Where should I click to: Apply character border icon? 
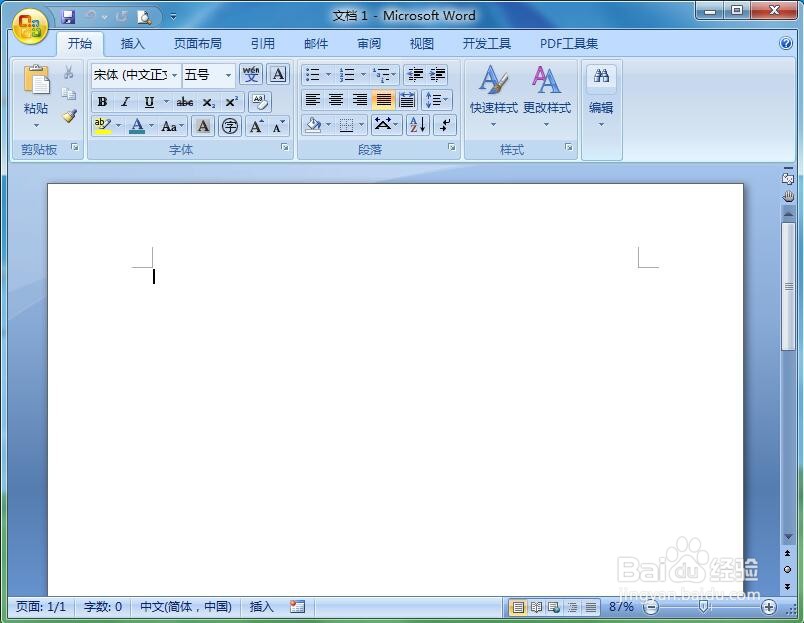point(278,75)
